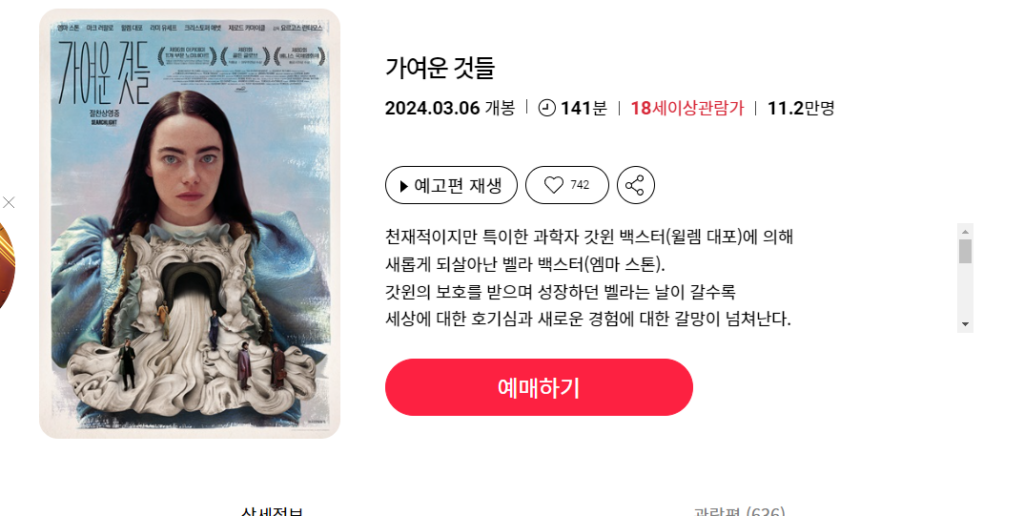Close the floating banner with X icon

pos(8,202)
